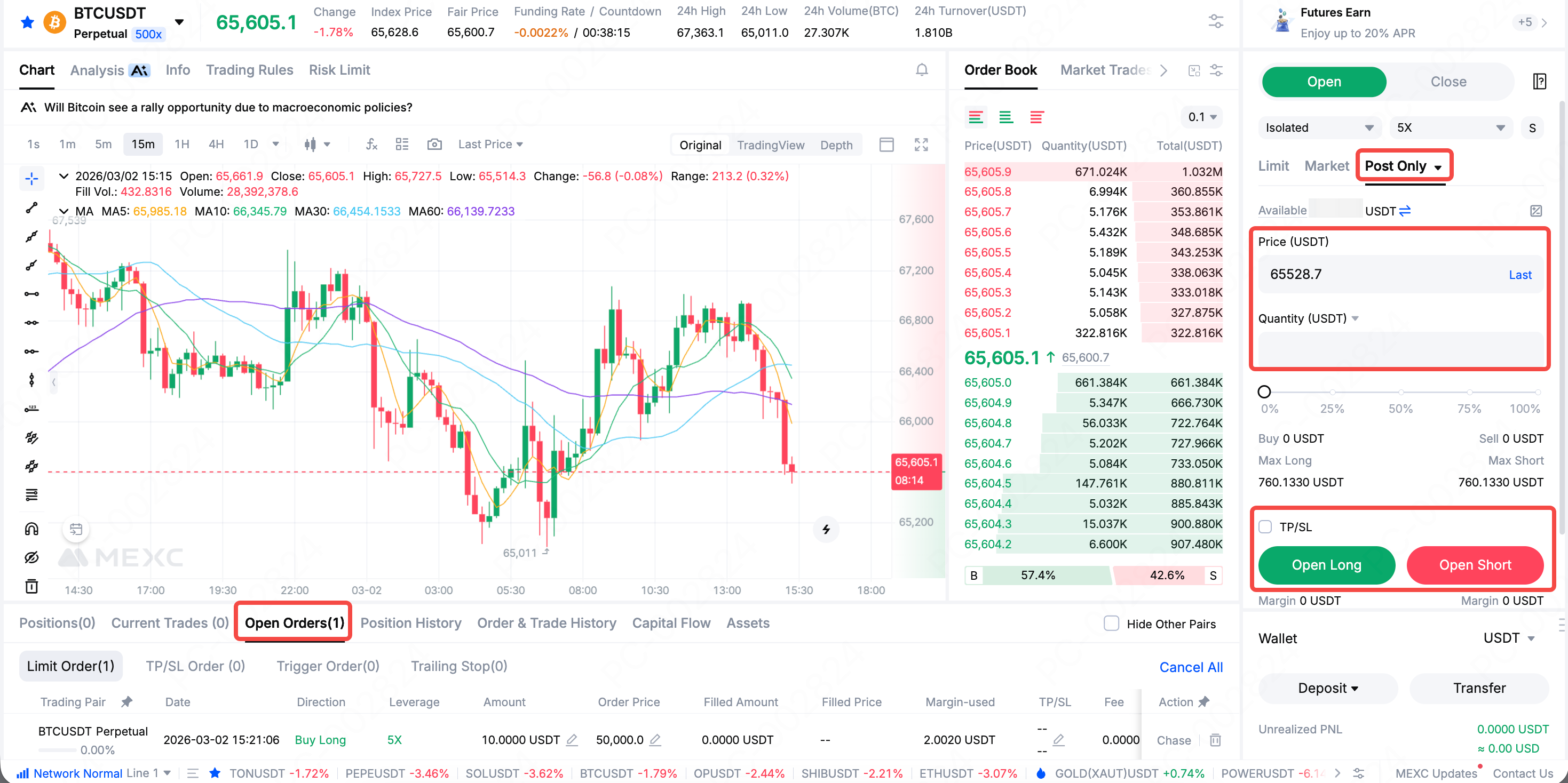Open the Last Price dropdown
The height and width of the screenshot is (783, 1568).
490,144
